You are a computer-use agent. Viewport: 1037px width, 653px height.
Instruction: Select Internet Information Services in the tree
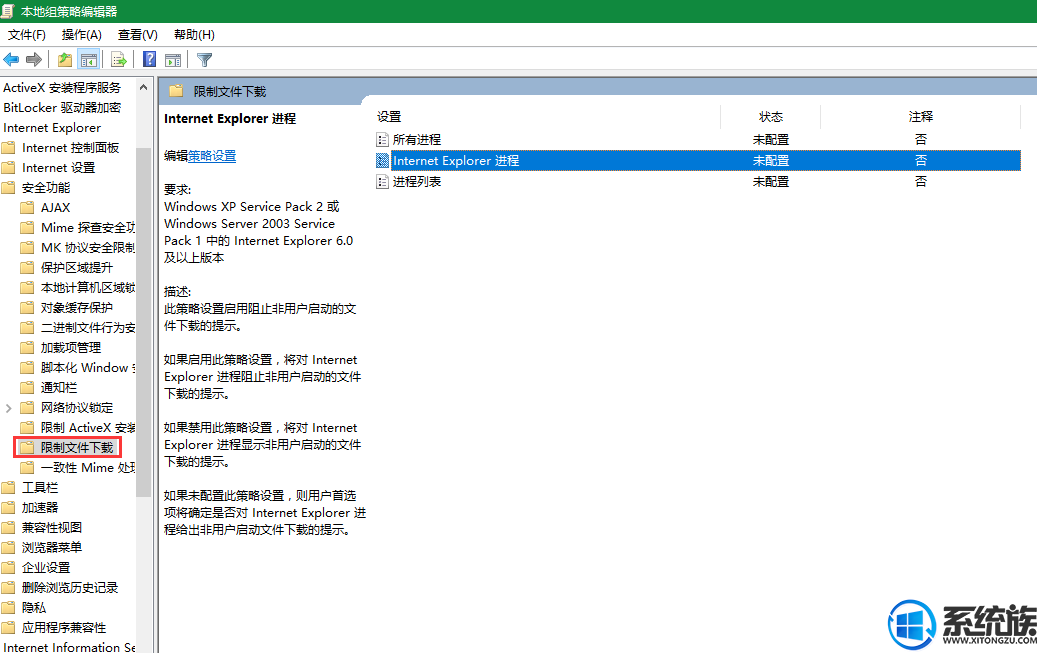tap(69, 646)
